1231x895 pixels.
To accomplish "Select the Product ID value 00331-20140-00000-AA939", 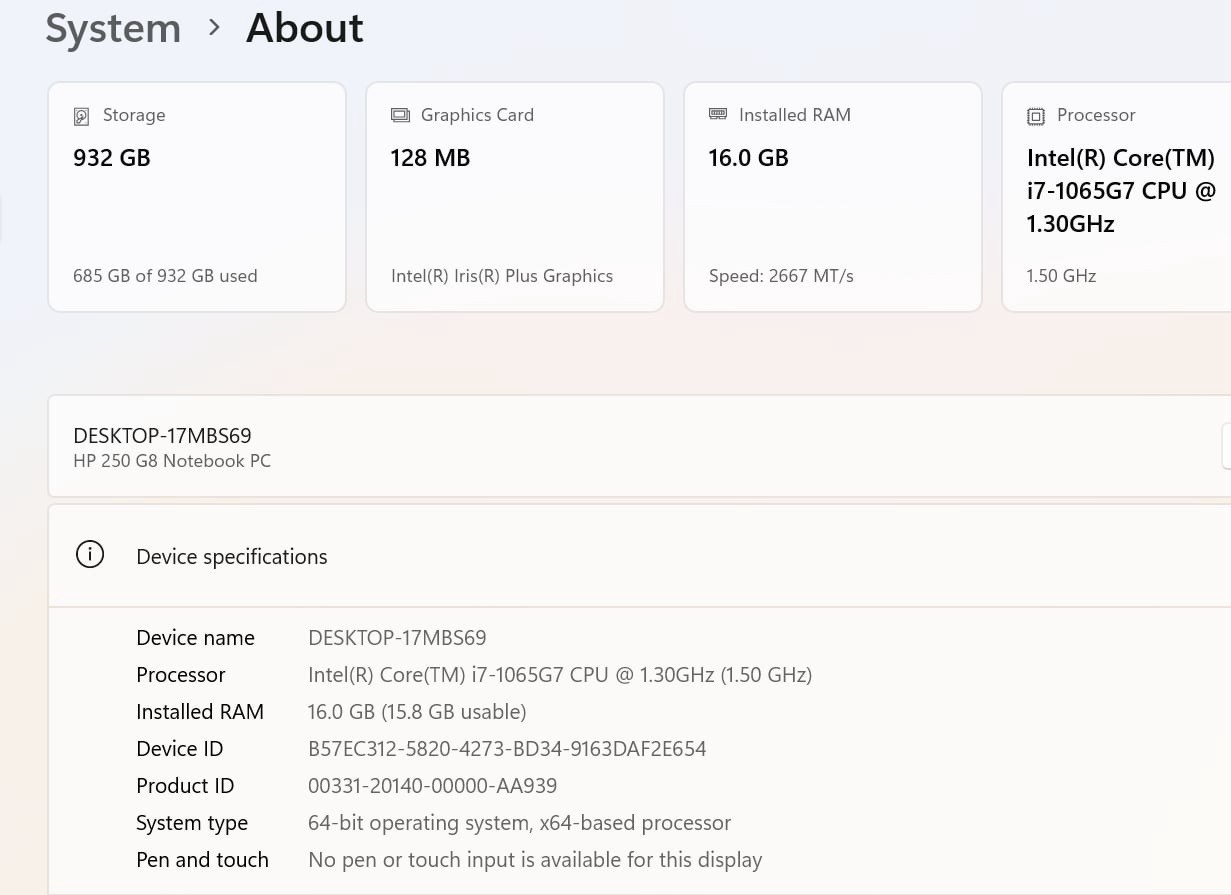I will click(x=432, y=786).
